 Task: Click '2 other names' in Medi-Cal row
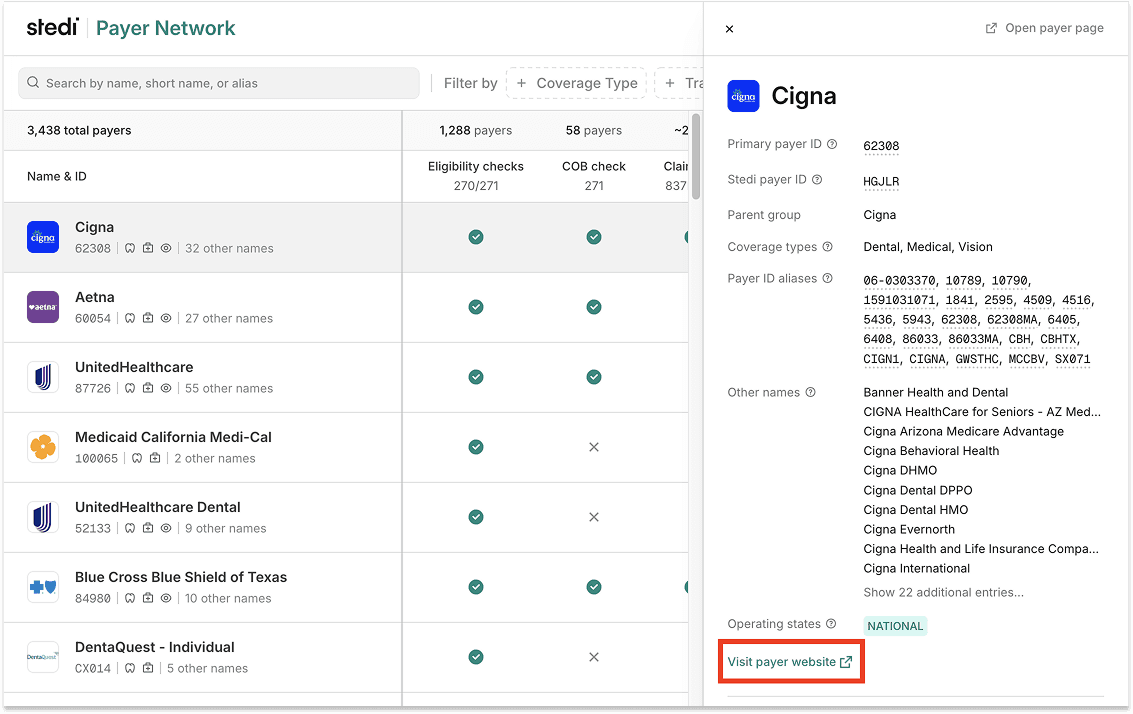pos(215,459)
